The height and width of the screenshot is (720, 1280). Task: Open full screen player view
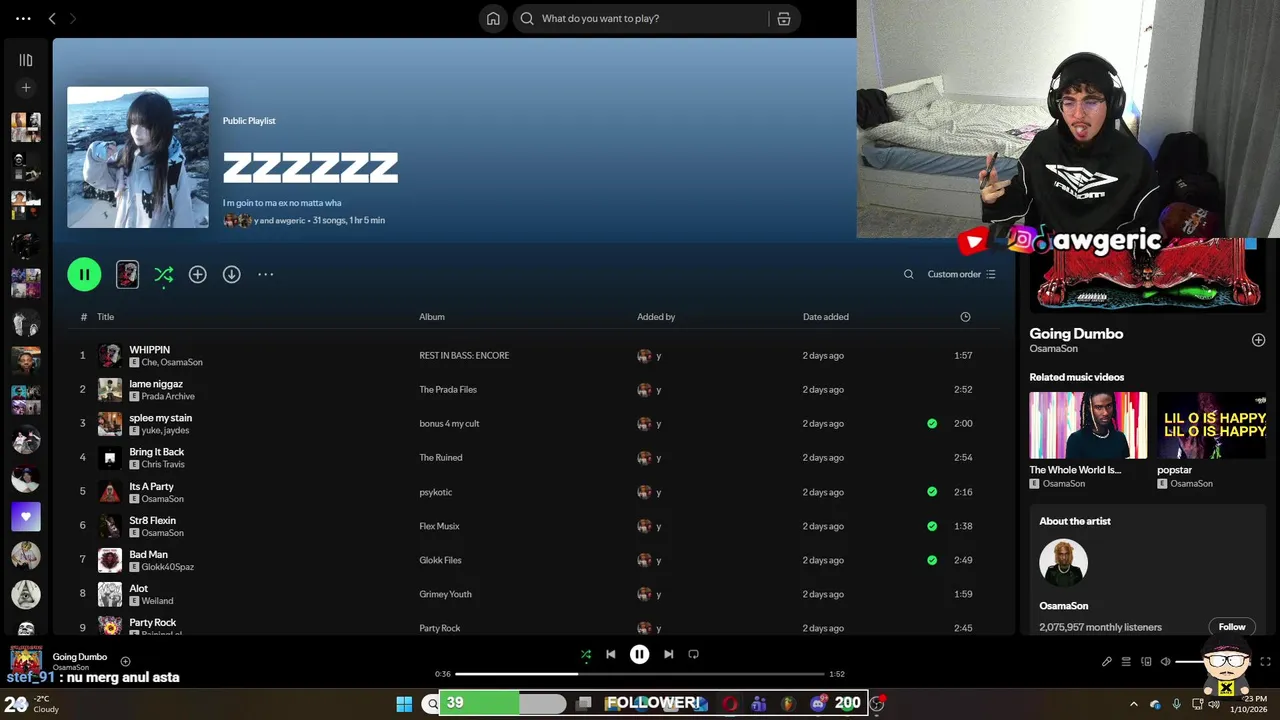(1265, 661)
